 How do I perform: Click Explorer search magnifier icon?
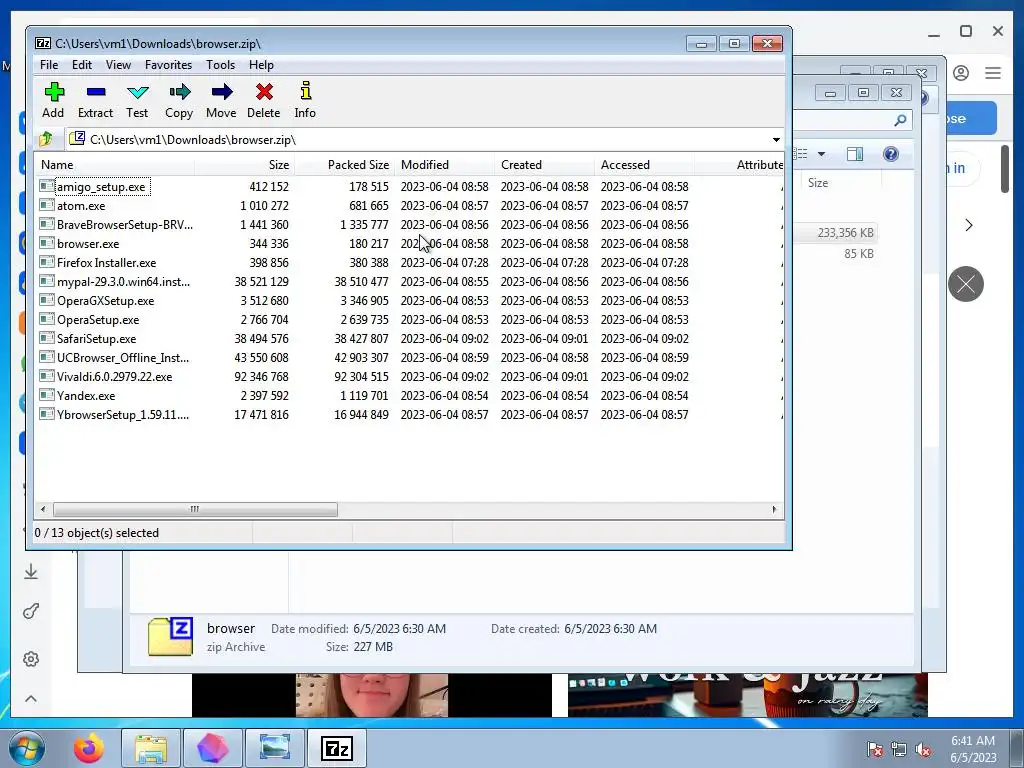pyautogui.click(x=900, y=120)
